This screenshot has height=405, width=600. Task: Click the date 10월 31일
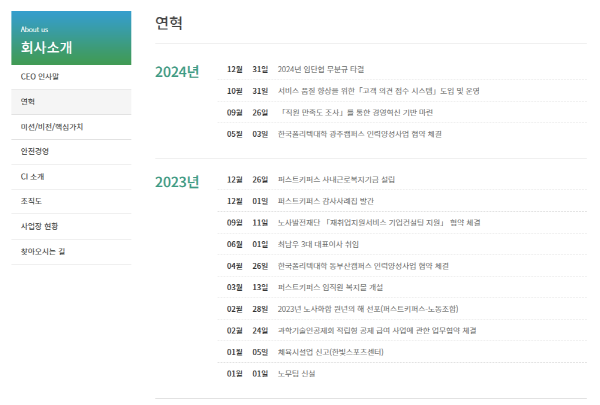tap(247, 91)
